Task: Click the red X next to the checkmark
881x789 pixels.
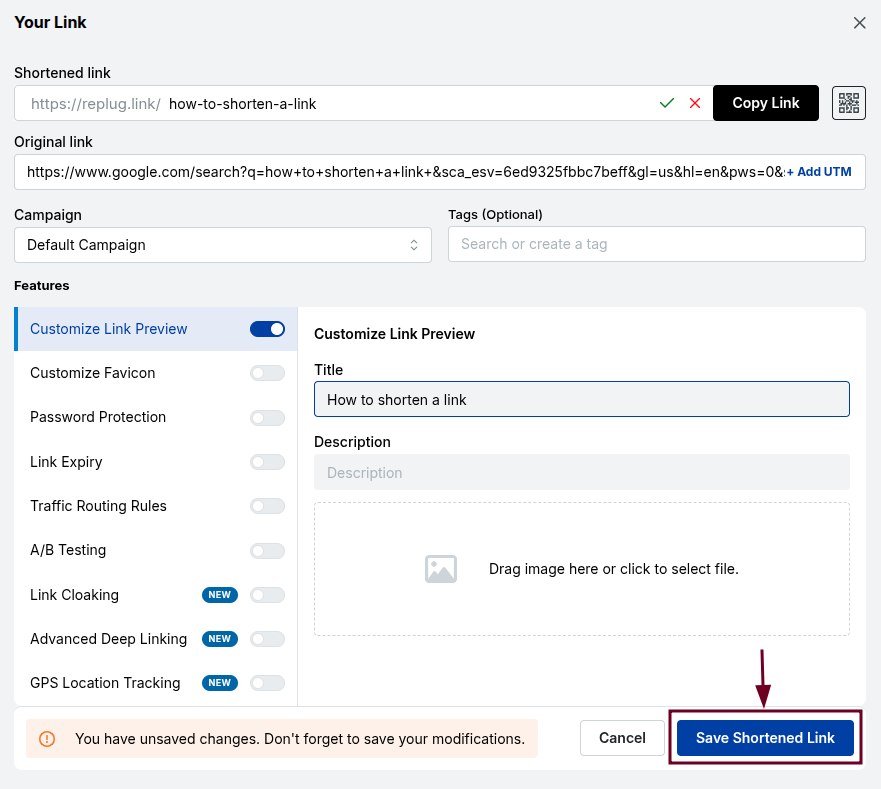Action: 695,103
